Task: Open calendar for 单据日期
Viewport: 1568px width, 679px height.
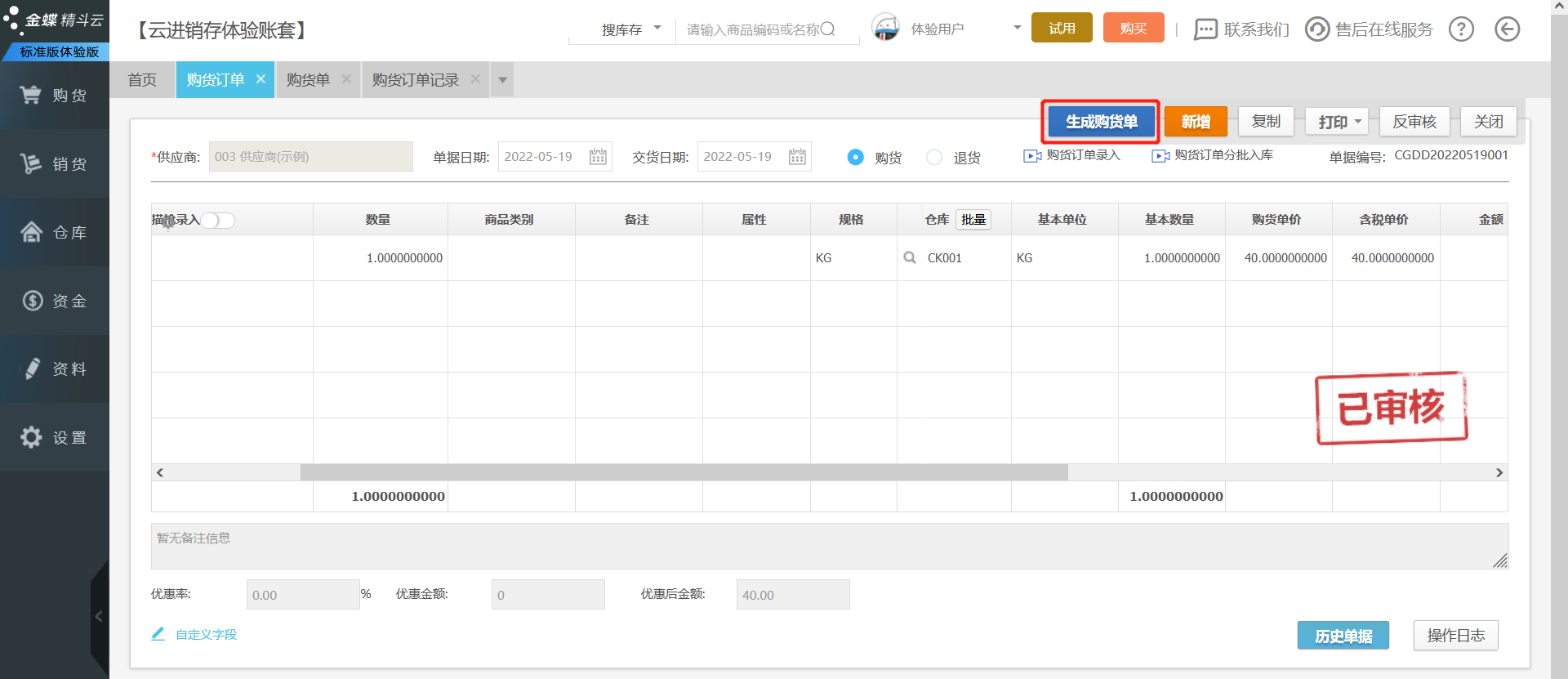Action: coord(598,157)
